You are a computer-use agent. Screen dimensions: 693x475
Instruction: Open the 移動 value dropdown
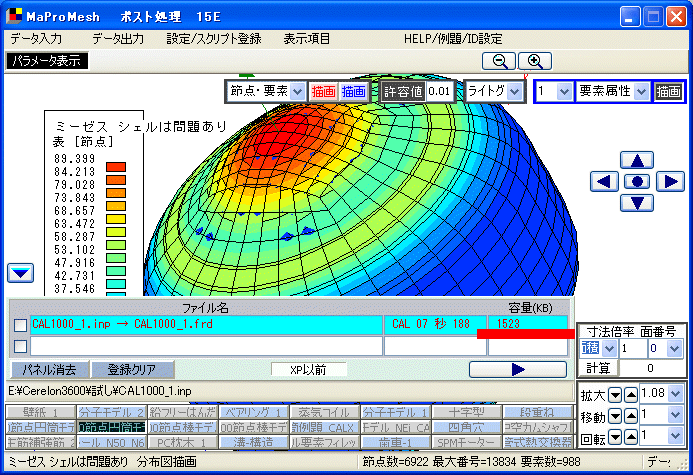click(x=675, y=414)
